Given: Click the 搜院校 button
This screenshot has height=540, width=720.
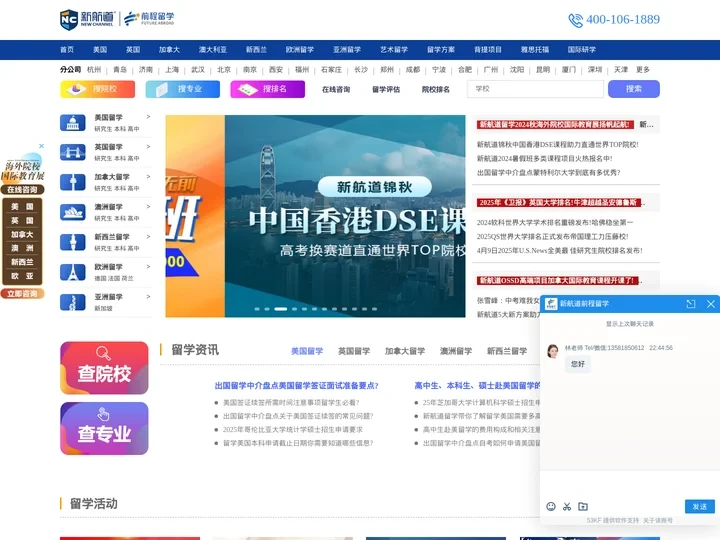Looking at the screenshot, I should tap(97, 89).
